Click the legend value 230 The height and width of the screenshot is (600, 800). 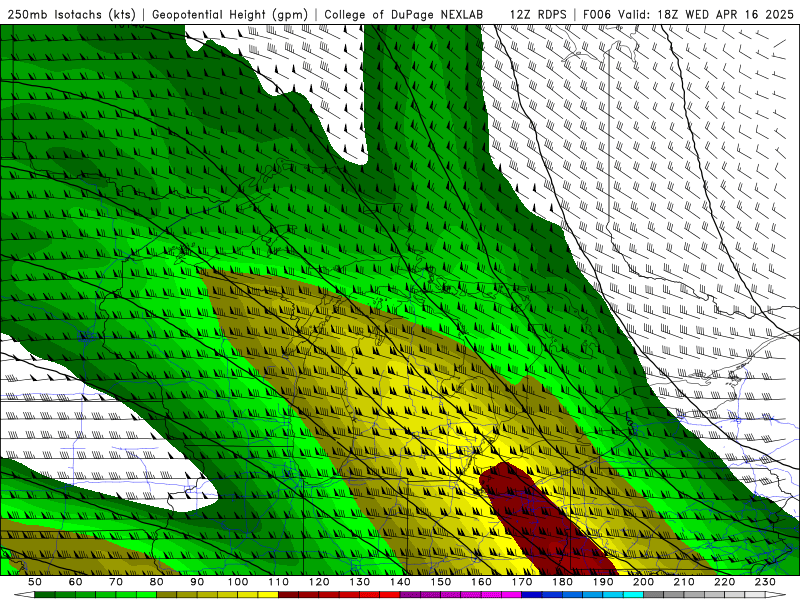[765, 582]
